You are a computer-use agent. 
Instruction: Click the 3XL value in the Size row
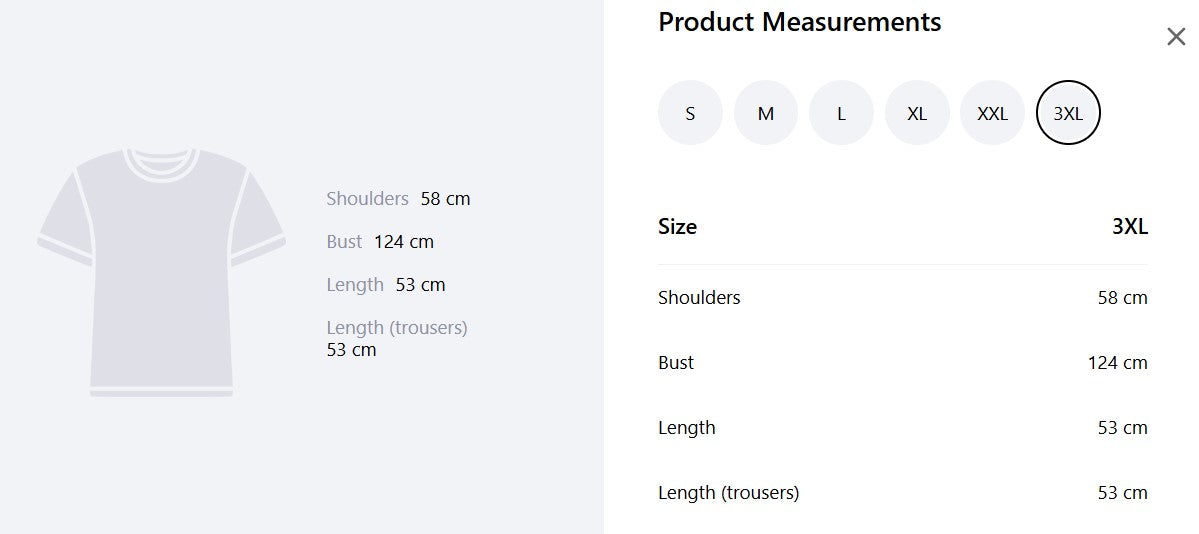[x=1129, y=227]
